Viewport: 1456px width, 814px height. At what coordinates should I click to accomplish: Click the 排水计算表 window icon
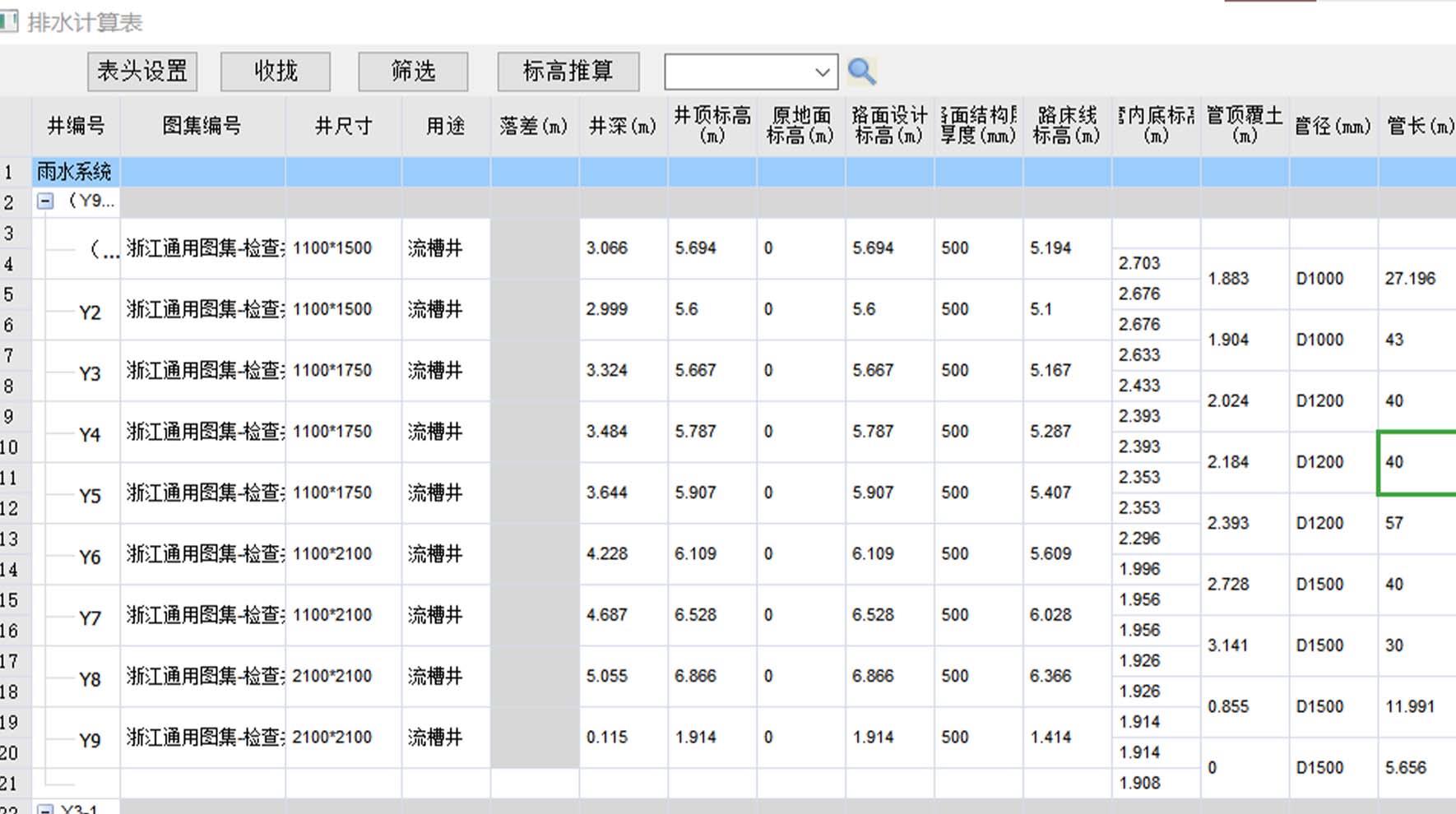click(x=8, y=21)
